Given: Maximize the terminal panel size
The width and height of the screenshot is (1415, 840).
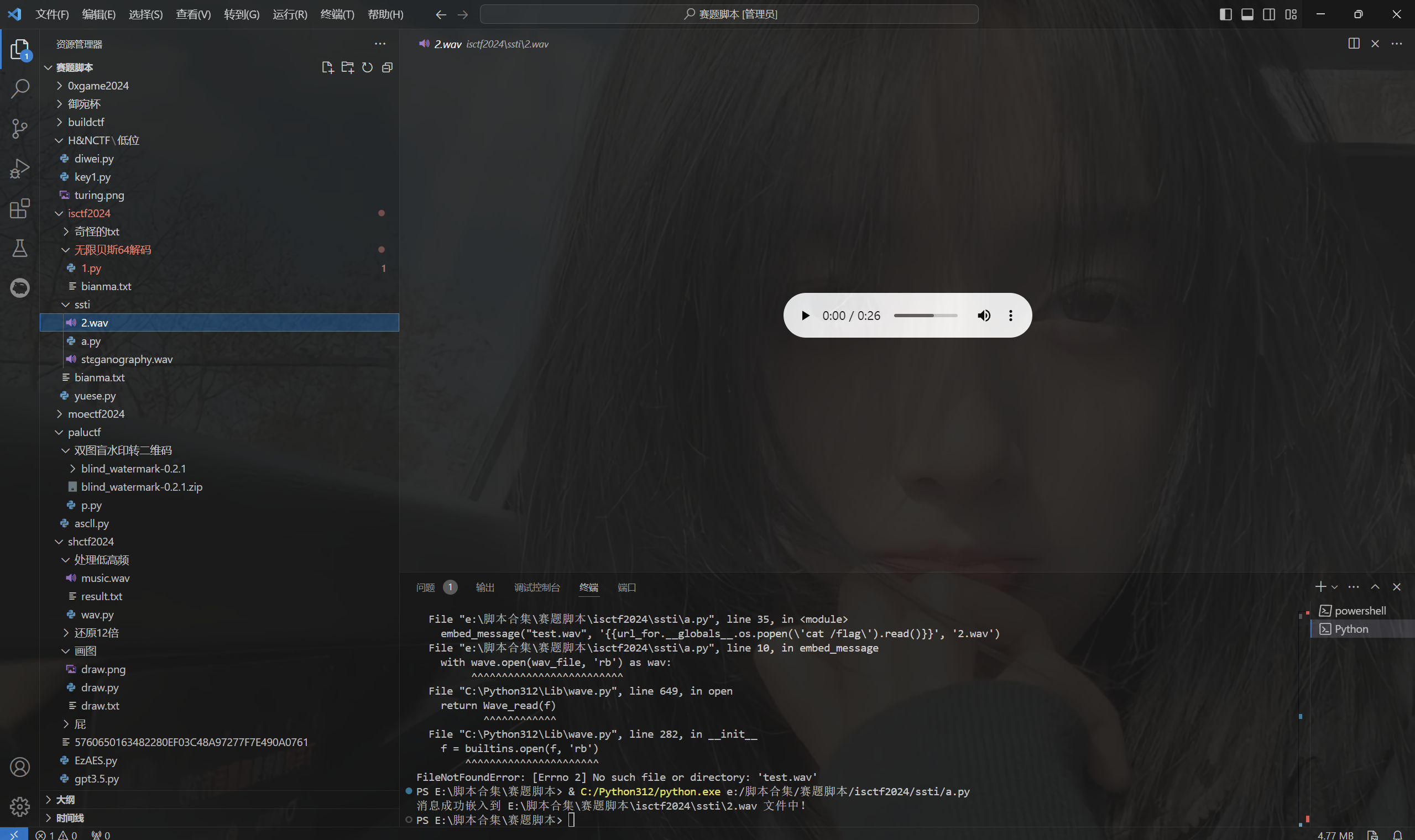Looking at the screenshot, I should coord(1375,587).
